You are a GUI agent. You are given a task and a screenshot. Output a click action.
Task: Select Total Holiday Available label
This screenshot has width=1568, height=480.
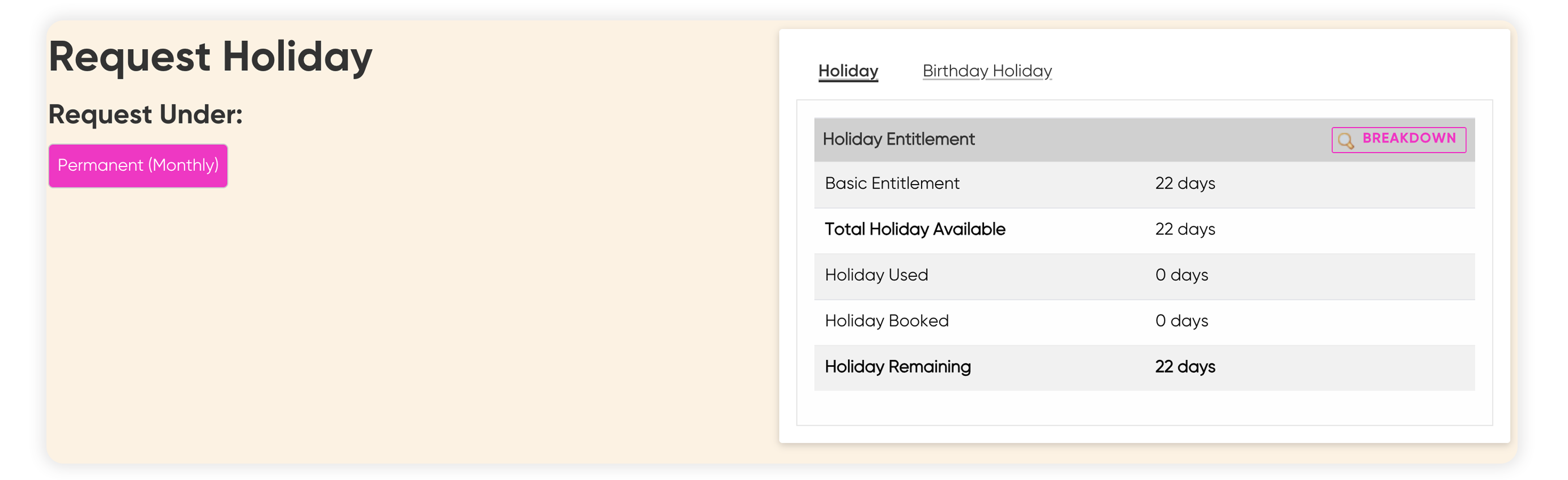(x=915, y=229)
